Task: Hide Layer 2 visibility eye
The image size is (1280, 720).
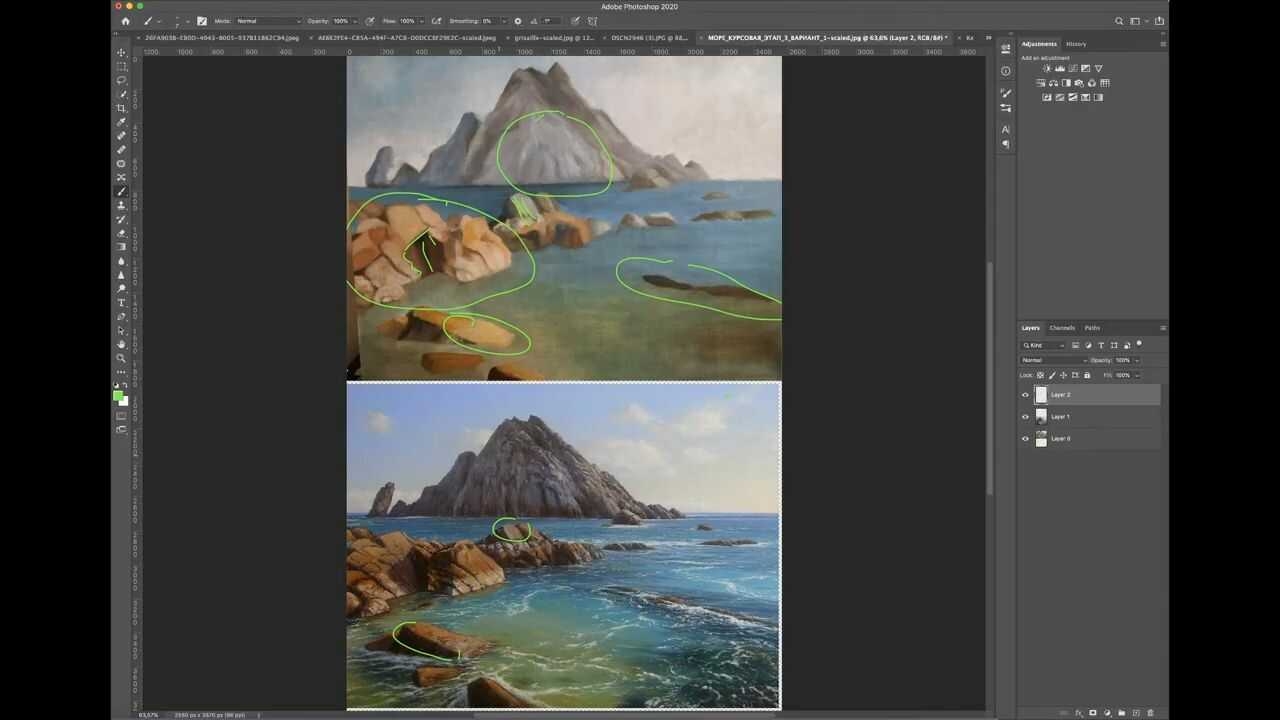Action: pyautogui.click(x=1025, y=395)
